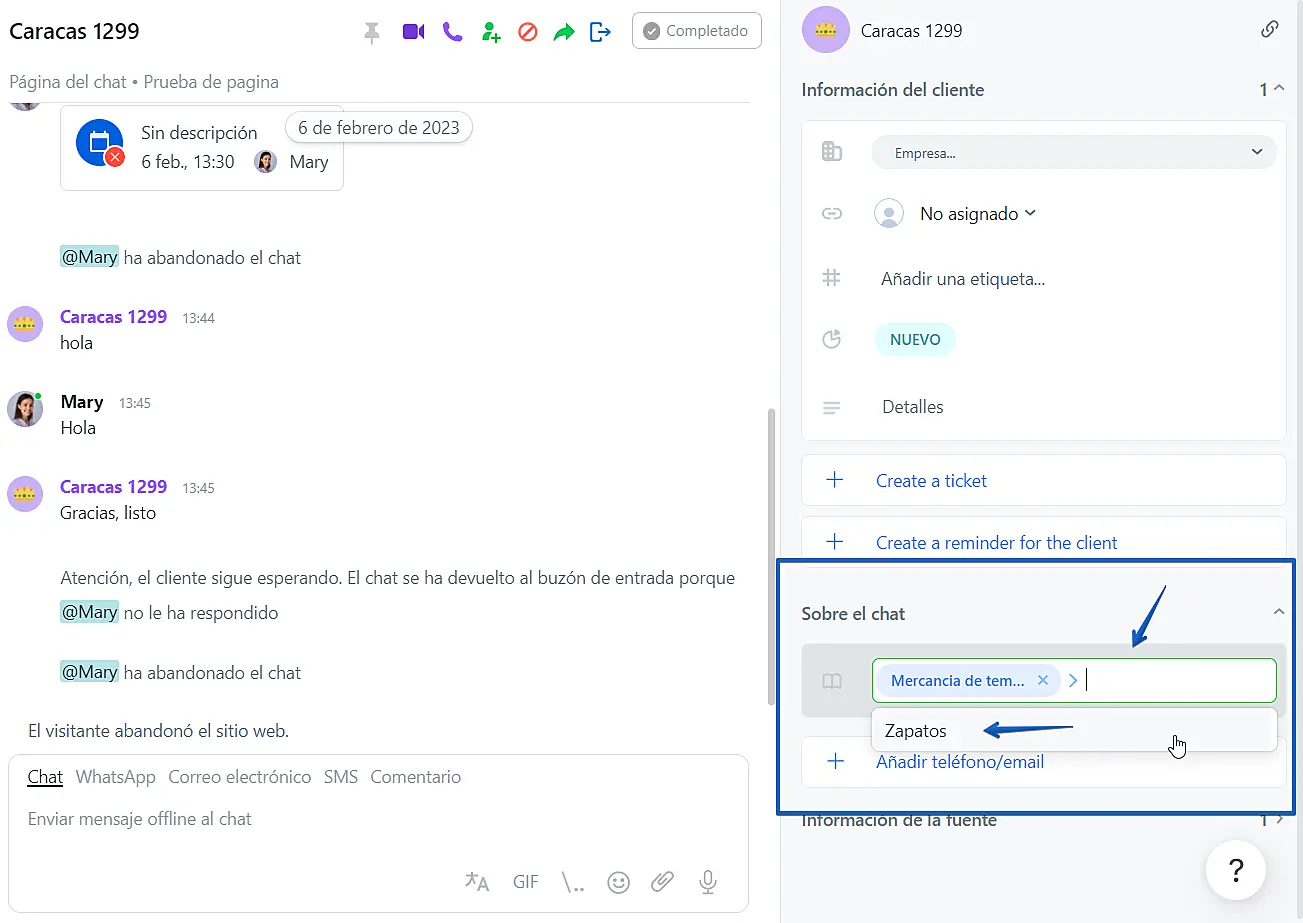Remove the Mercancia de tem... chip
The image size is (1303, 923).
pyautogui.click(x=1043, y=680)
